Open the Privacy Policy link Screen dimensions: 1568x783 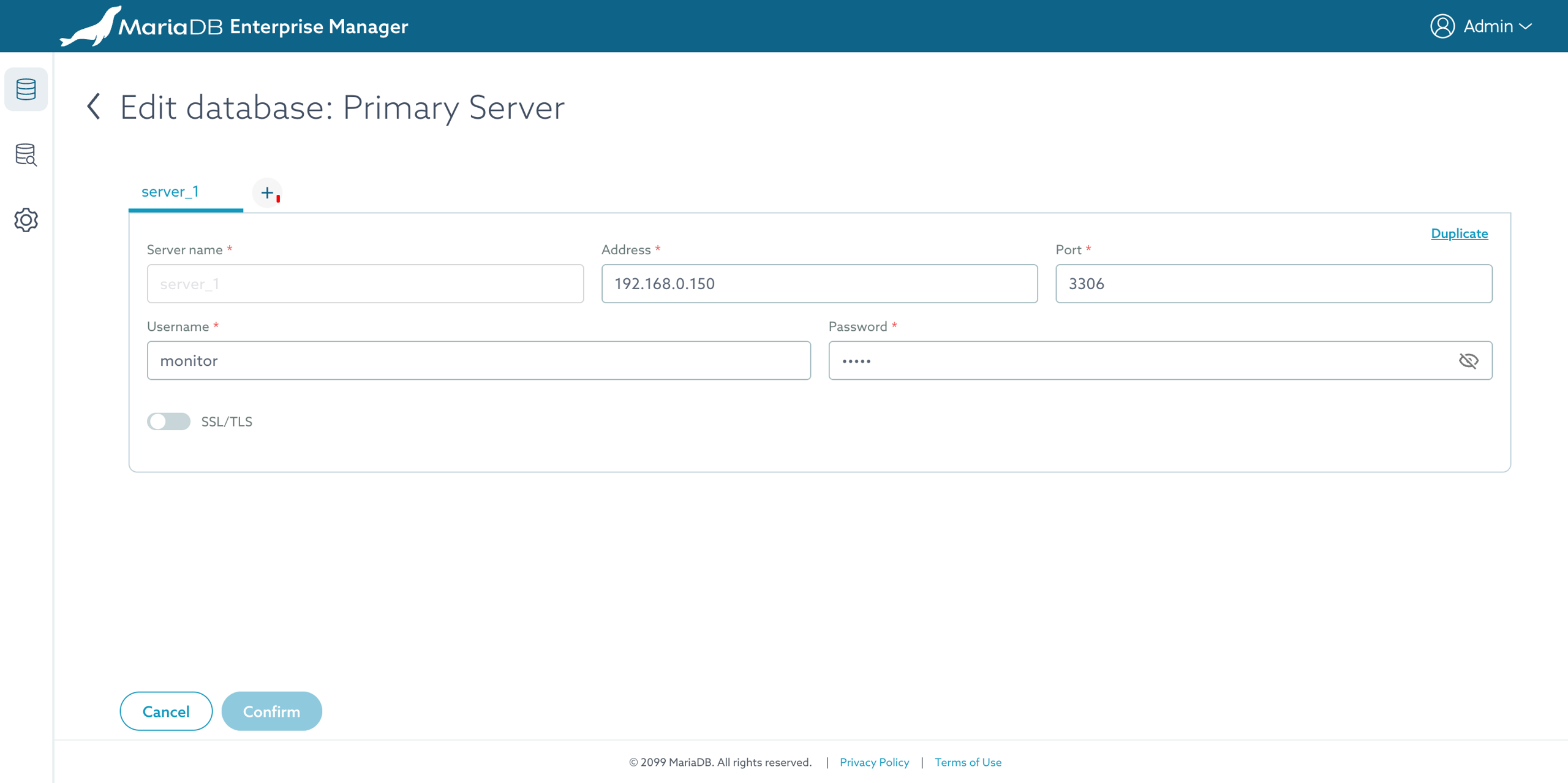(x=874, y=762)
